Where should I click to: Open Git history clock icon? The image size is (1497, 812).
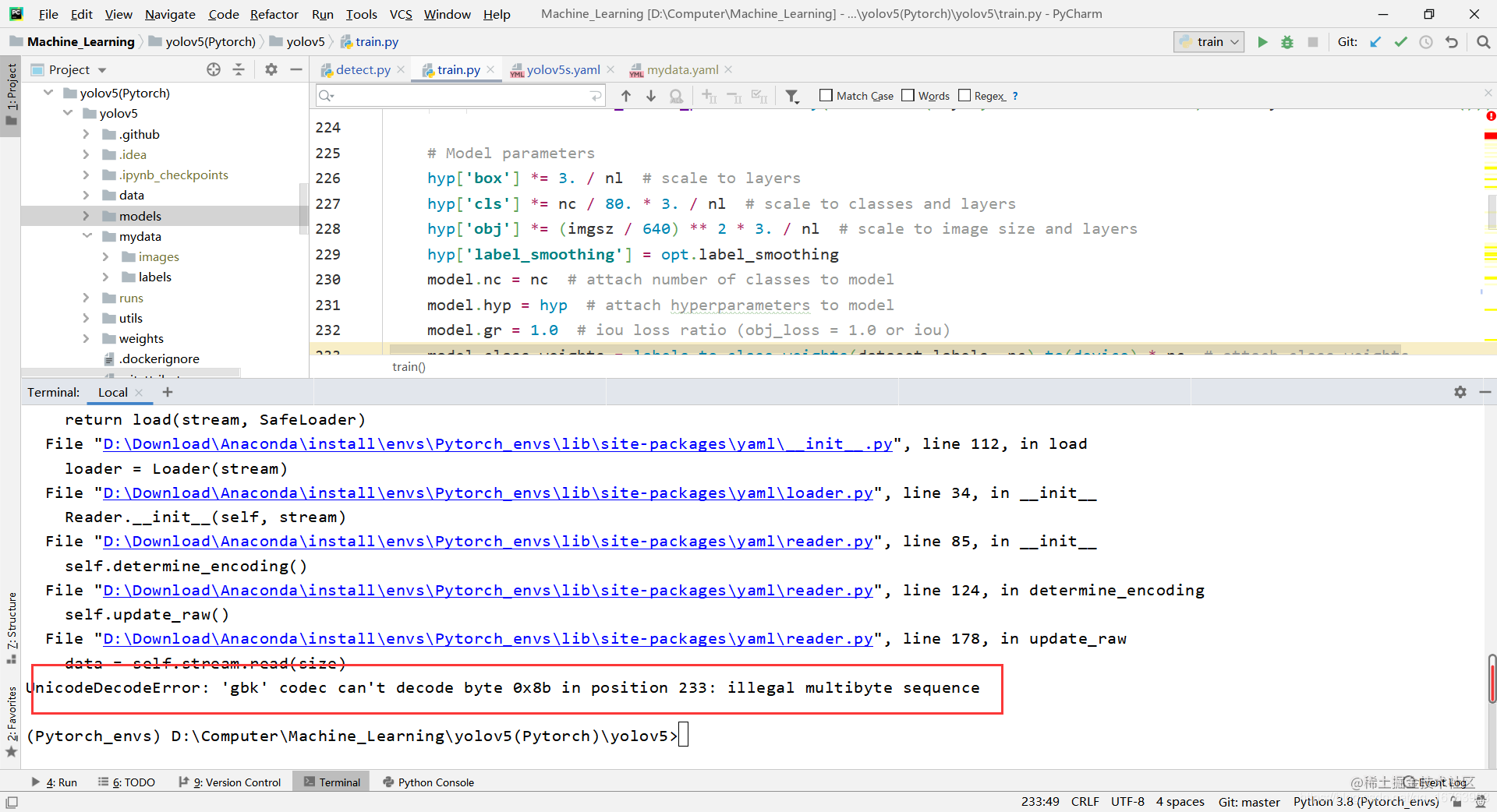tap(1426, 42)
